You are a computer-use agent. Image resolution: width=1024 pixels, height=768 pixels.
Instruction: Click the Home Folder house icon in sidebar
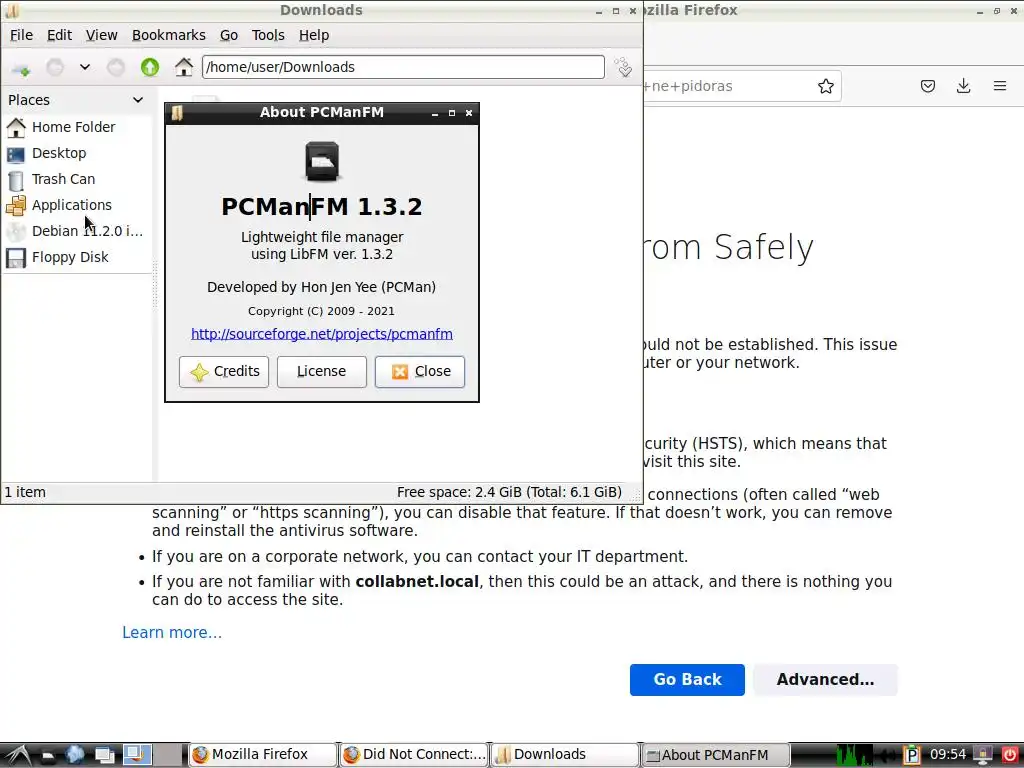pyautogui.click(x=16, y=127)
